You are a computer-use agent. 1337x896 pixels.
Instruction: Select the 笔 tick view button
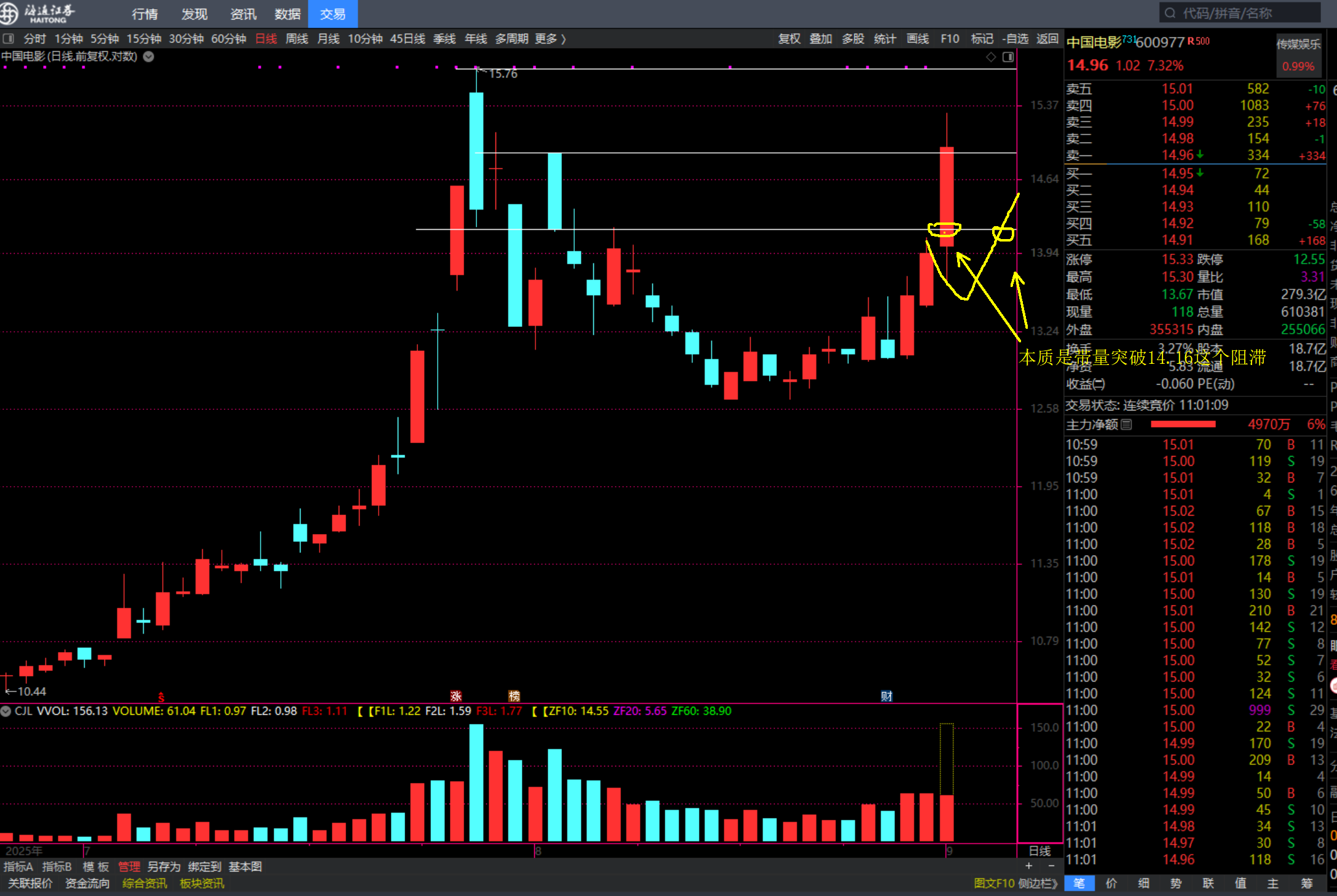tap(1079, 883)
